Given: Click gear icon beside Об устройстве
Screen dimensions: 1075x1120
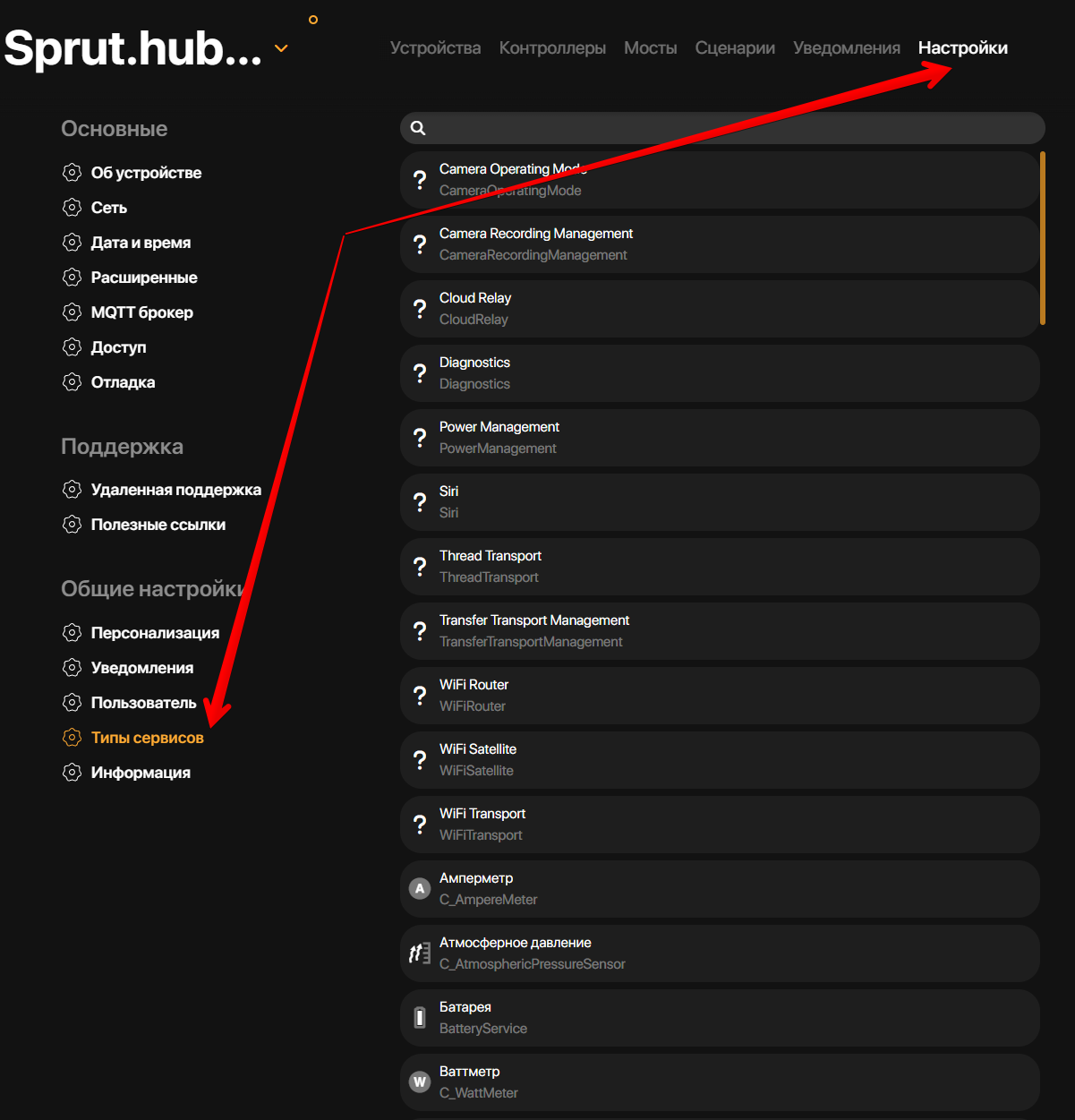Looking at the screenshot, I should [x=72, y=173].
